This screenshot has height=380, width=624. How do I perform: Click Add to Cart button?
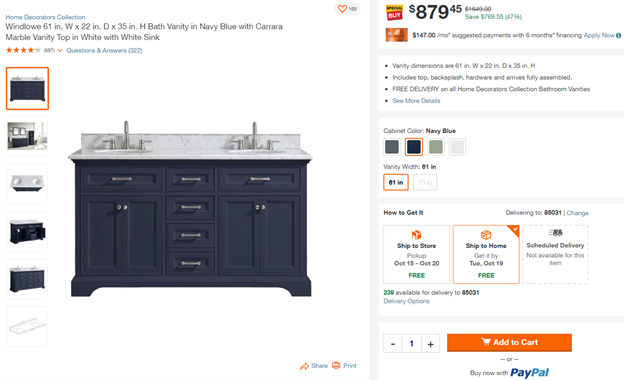[x=509, y=342]
